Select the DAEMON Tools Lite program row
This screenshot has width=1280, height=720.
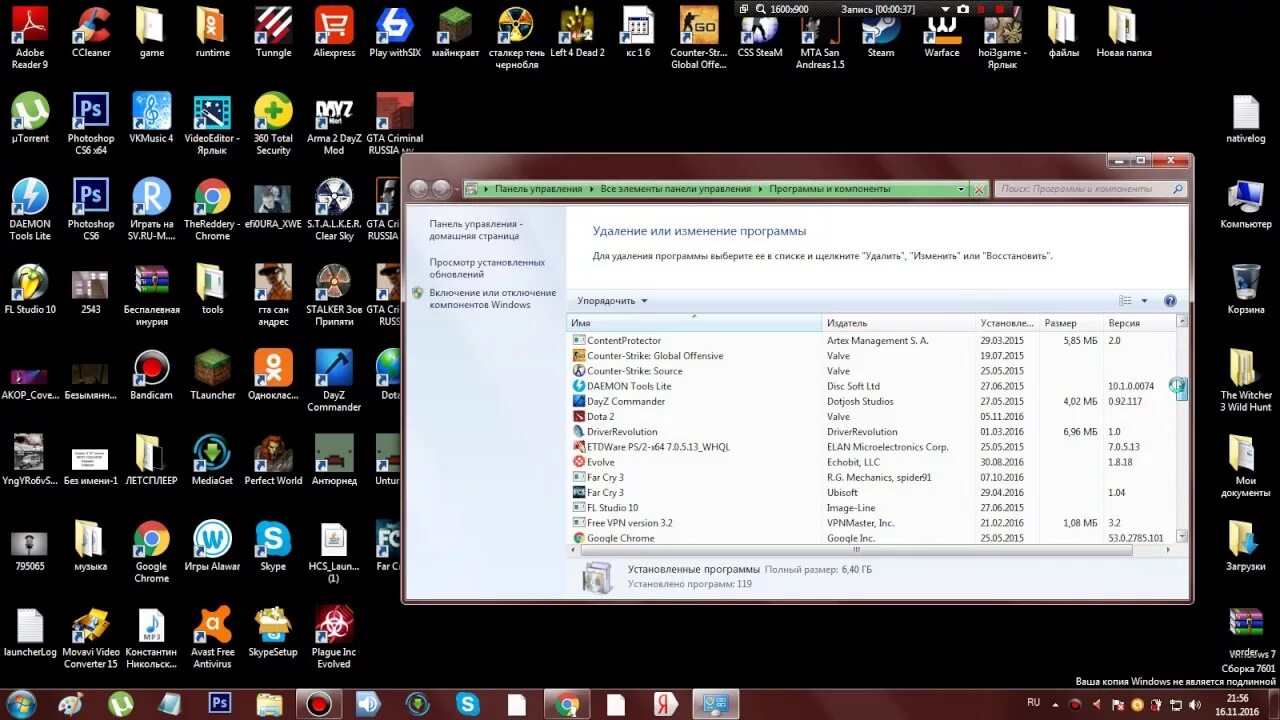(x=871, y=386)
